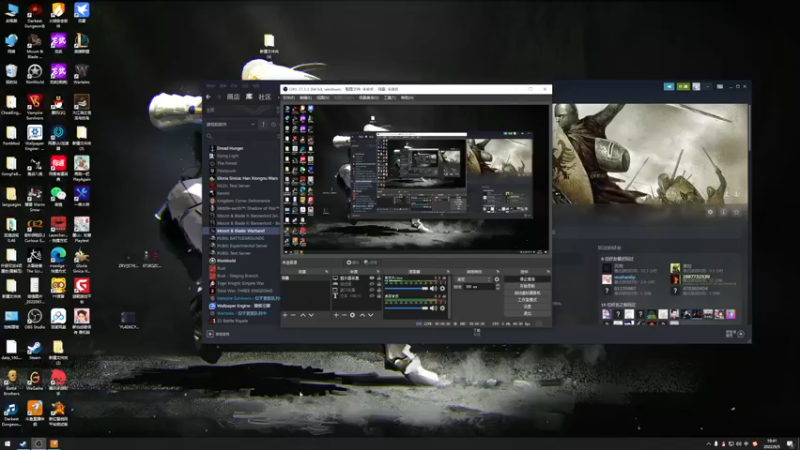Click Settings button in OBS Controls
Viewport: 800px width, 450px height.
pos(527,307)
